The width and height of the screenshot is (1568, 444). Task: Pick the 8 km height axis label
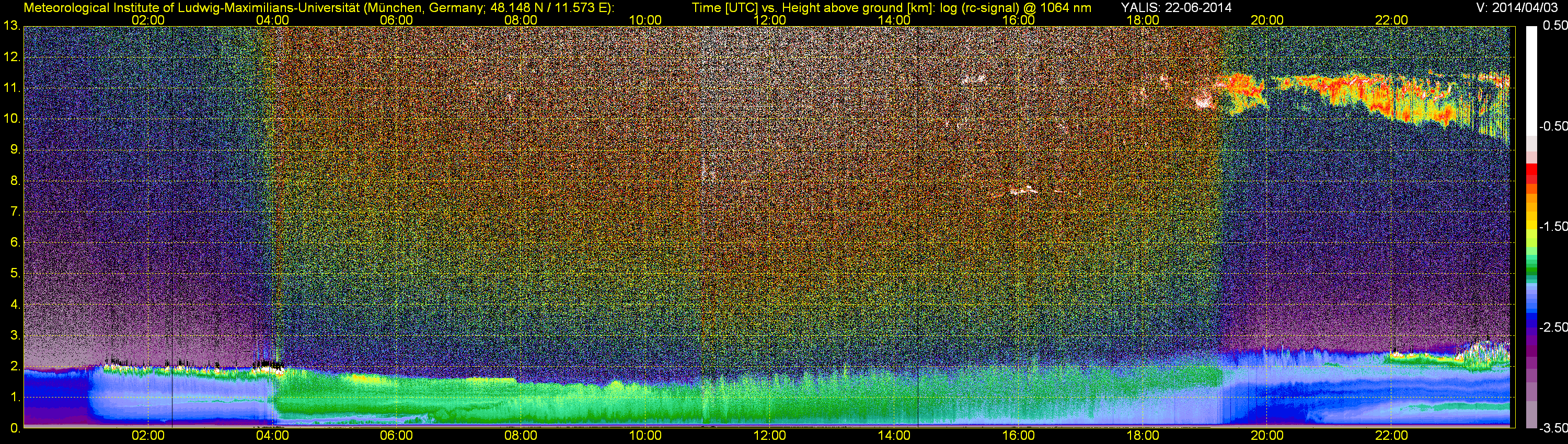pos(15,181)
